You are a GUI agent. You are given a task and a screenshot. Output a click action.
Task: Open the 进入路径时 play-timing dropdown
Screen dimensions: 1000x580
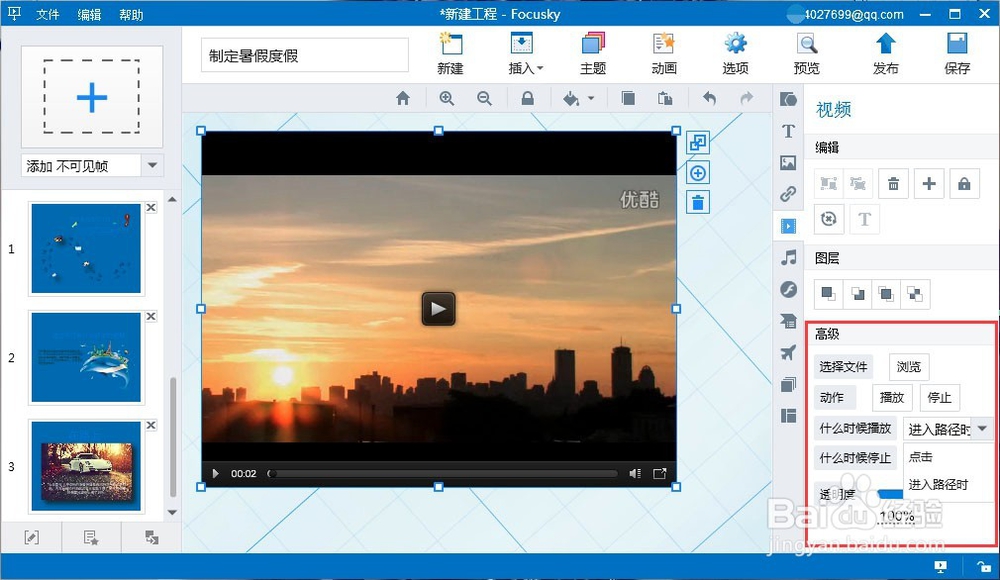point(948,429)
